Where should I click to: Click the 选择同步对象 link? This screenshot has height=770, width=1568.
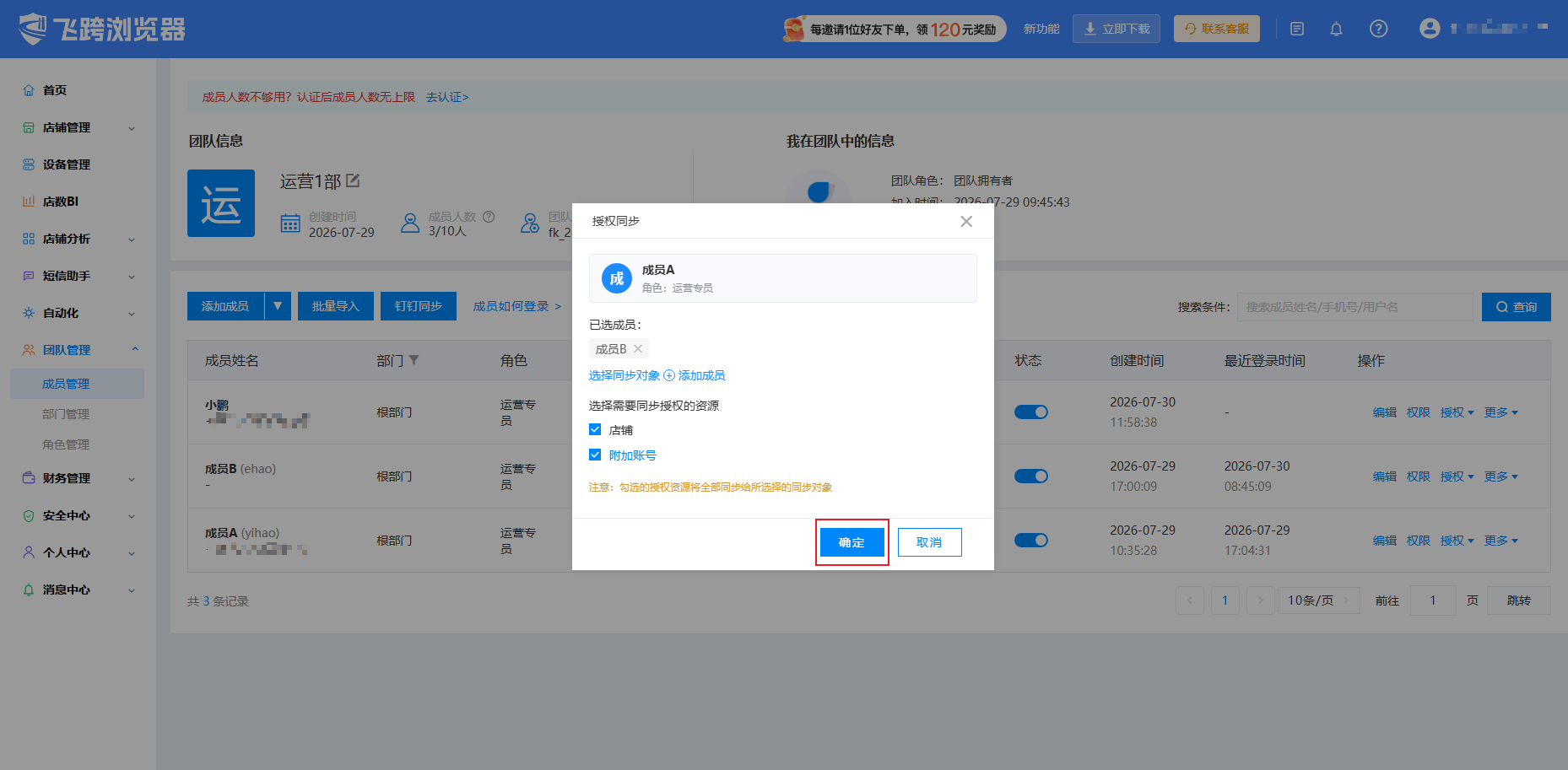pyautogui.click(x=624, y=375)
